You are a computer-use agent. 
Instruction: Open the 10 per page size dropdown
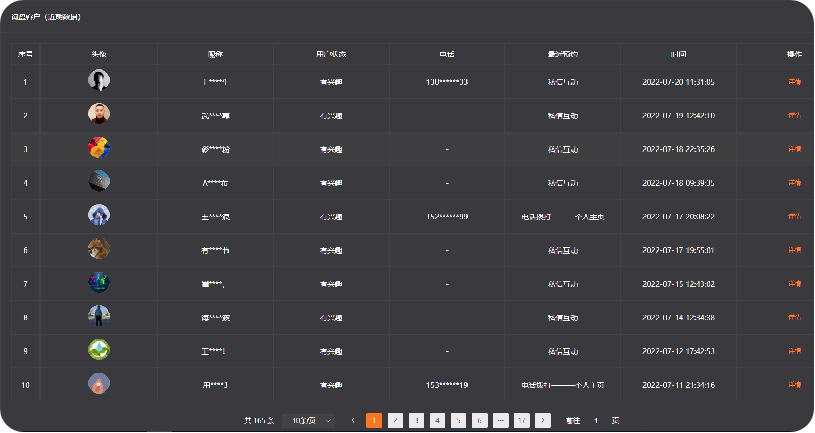point(310,421)
